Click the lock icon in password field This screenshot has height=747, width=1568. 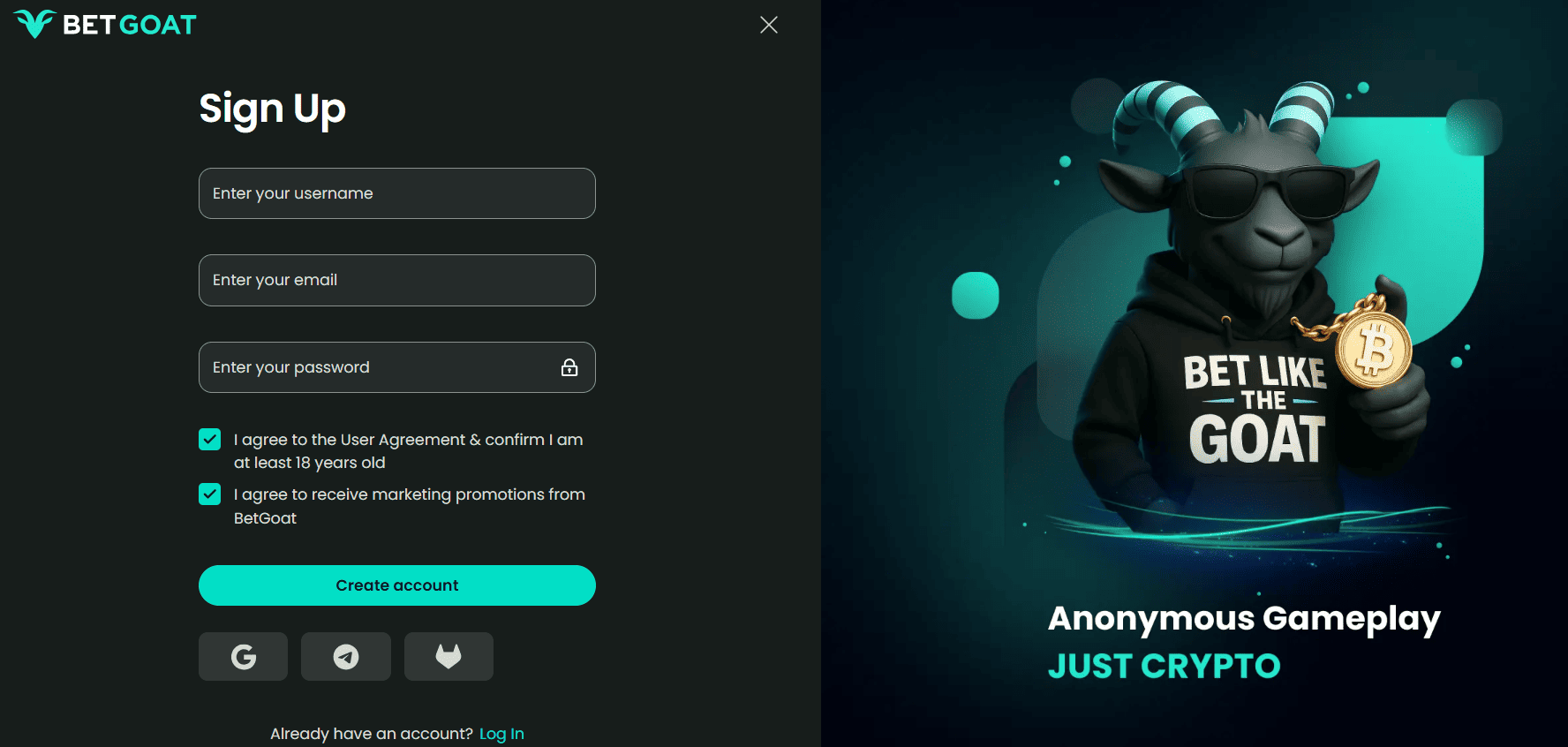[x=569, y=367]
